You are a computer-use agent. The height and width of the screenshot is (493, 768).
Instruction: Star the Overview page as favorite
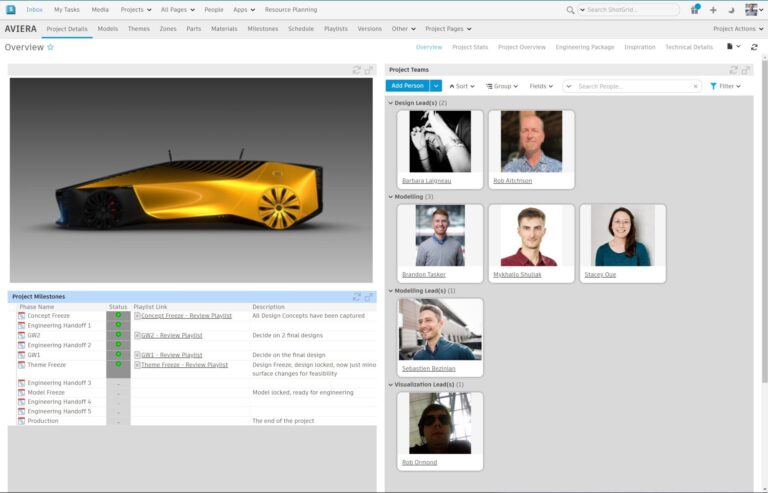point(51,47)
